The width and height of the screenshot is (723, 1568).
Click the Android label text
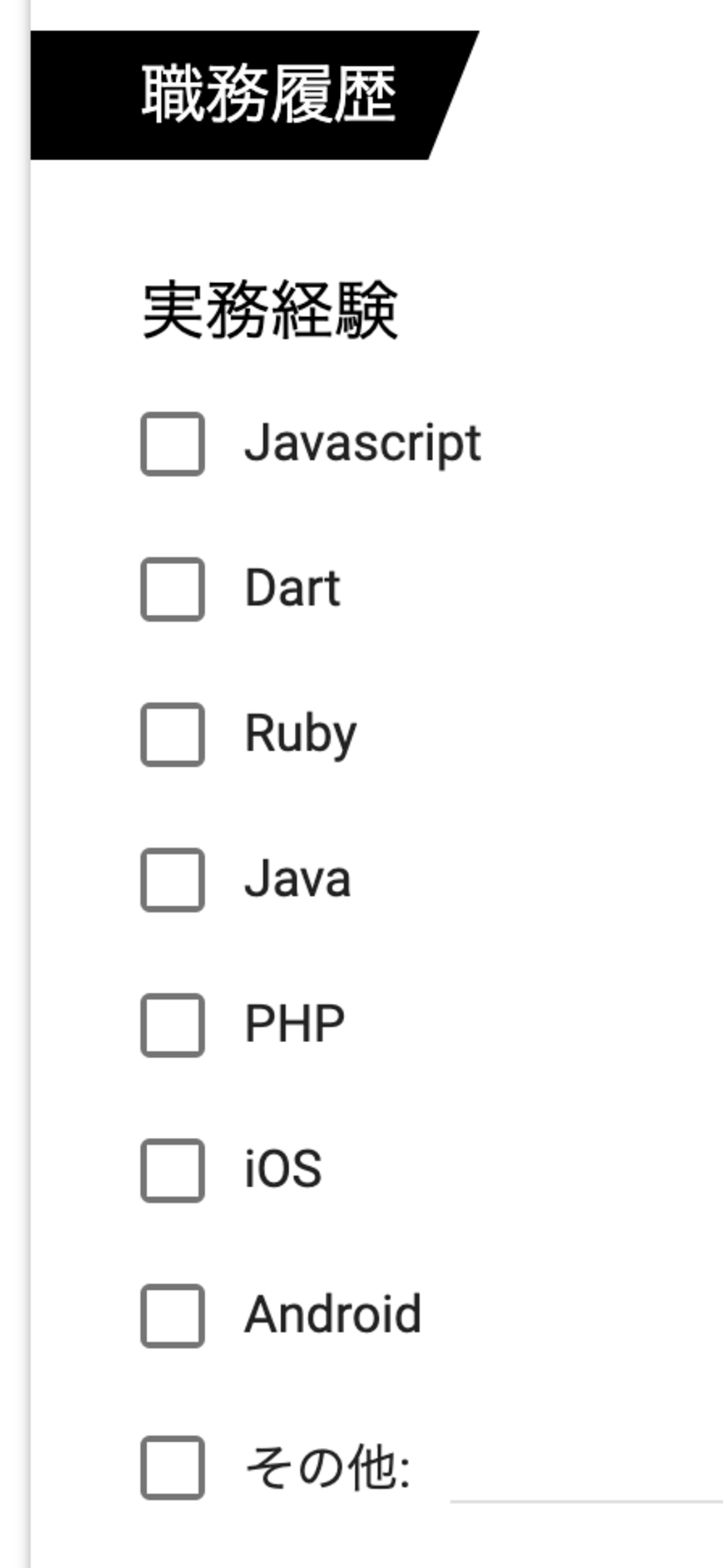333,1315
